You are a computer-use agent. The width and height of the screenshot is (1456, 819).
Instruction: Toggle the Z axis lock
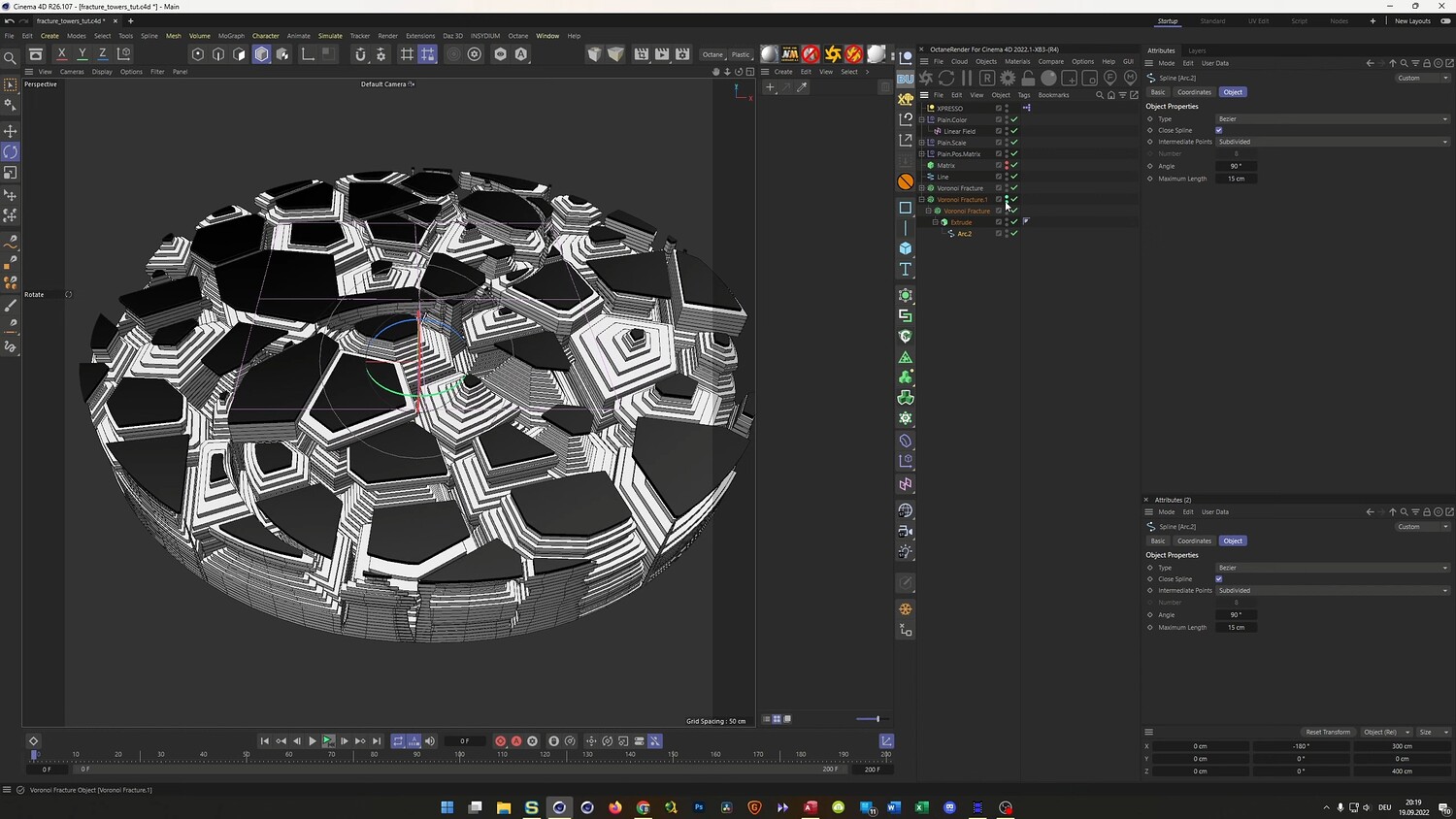(102, 54)
